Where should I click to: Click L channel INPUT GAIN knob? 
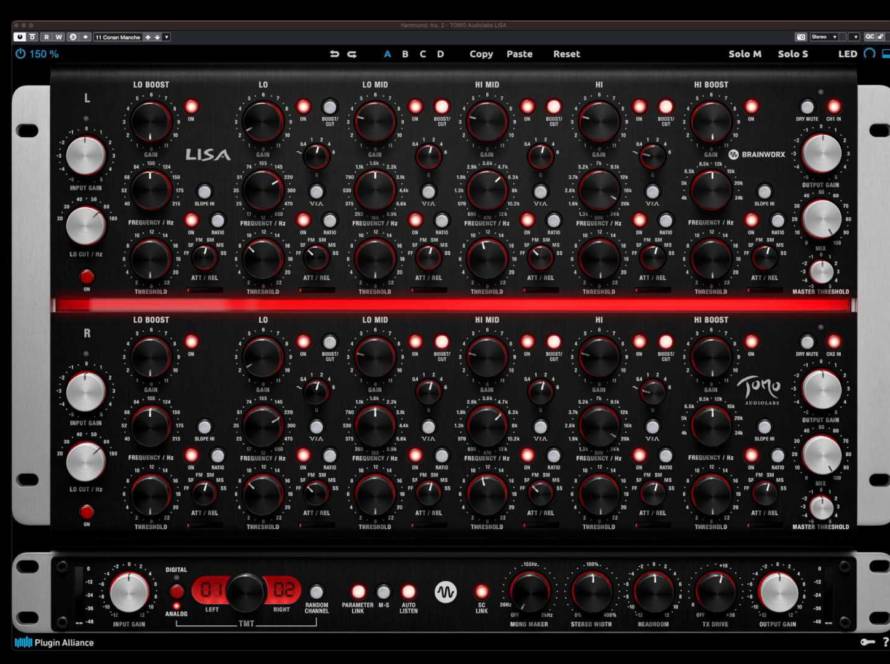(86, 156)
